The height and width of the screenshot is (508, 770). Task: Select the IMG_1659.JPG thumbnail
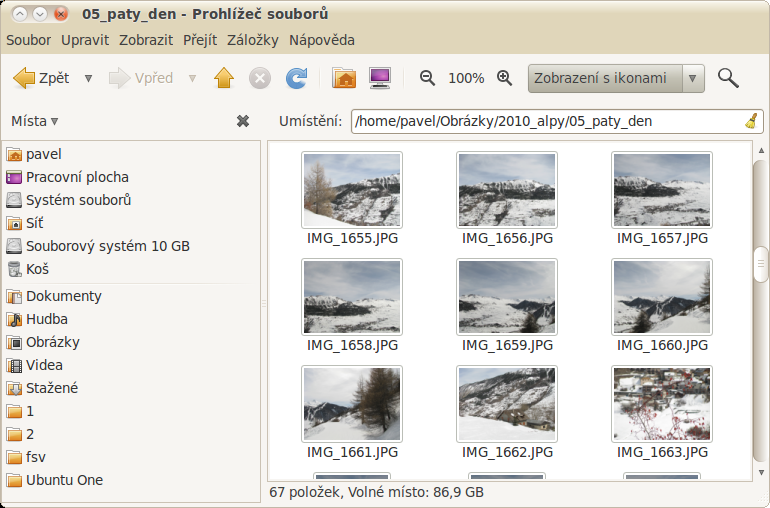pos(507,297)
